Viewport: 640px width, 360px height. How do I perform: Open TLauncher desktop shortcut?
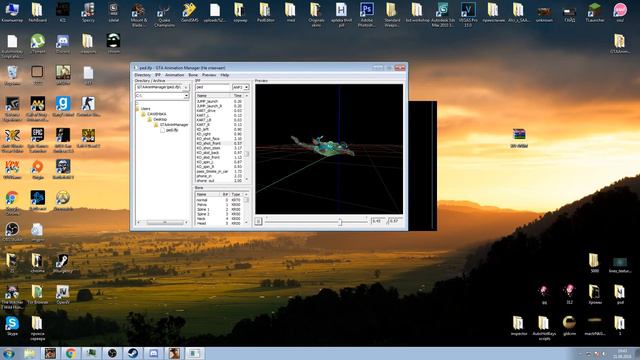coord(595,12)
